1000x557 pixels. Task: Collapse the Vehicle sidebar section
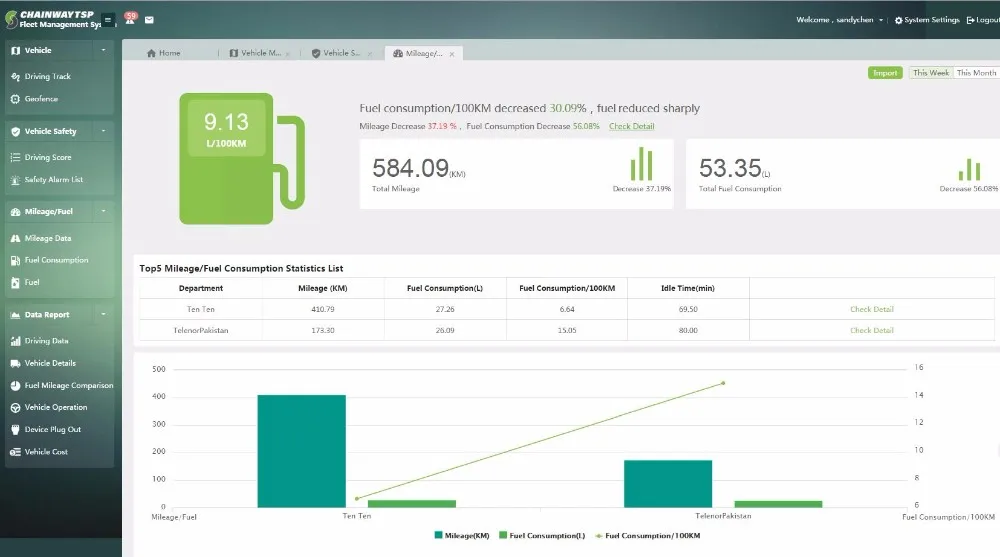(103, 50)
